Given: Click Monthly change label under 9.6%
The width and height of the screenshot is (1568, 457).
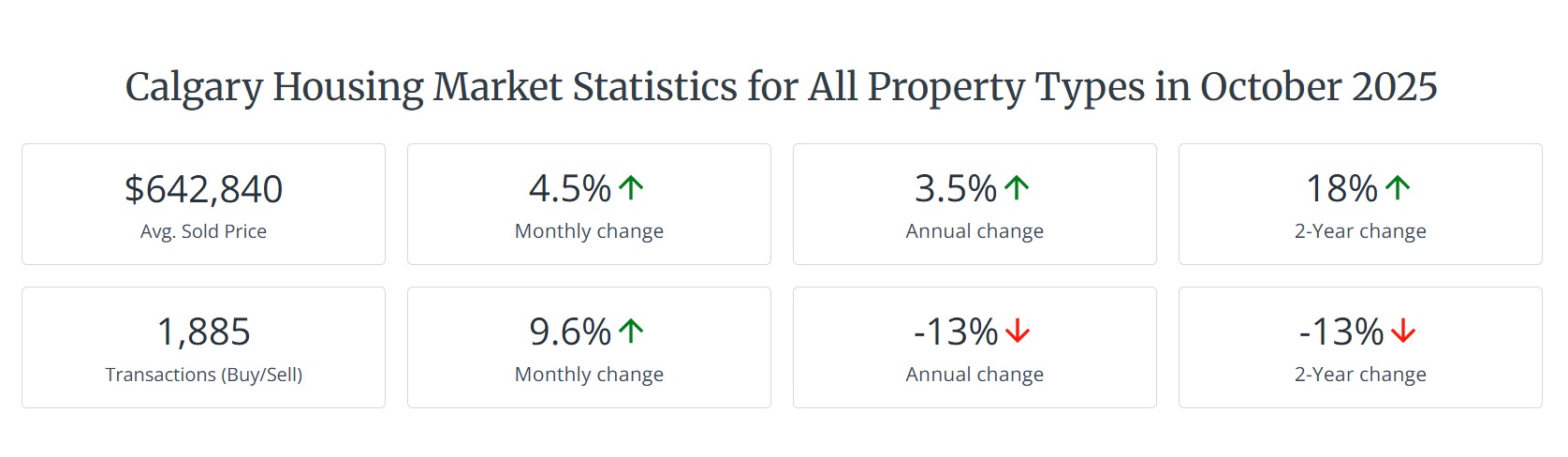Looking at the screenshot, I should point(589,375).
